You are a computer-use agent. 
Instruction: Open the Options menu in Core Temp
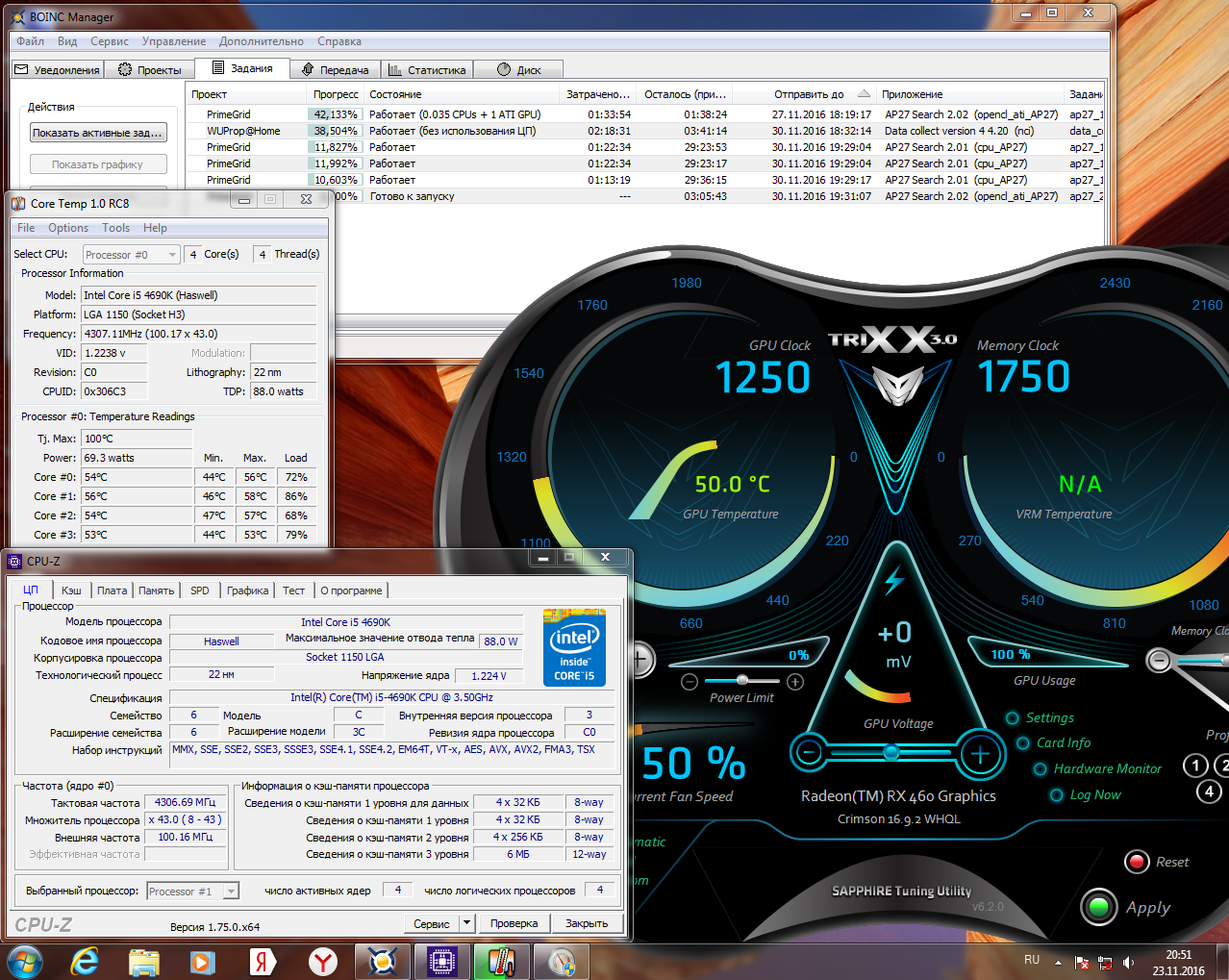point(68,228)
